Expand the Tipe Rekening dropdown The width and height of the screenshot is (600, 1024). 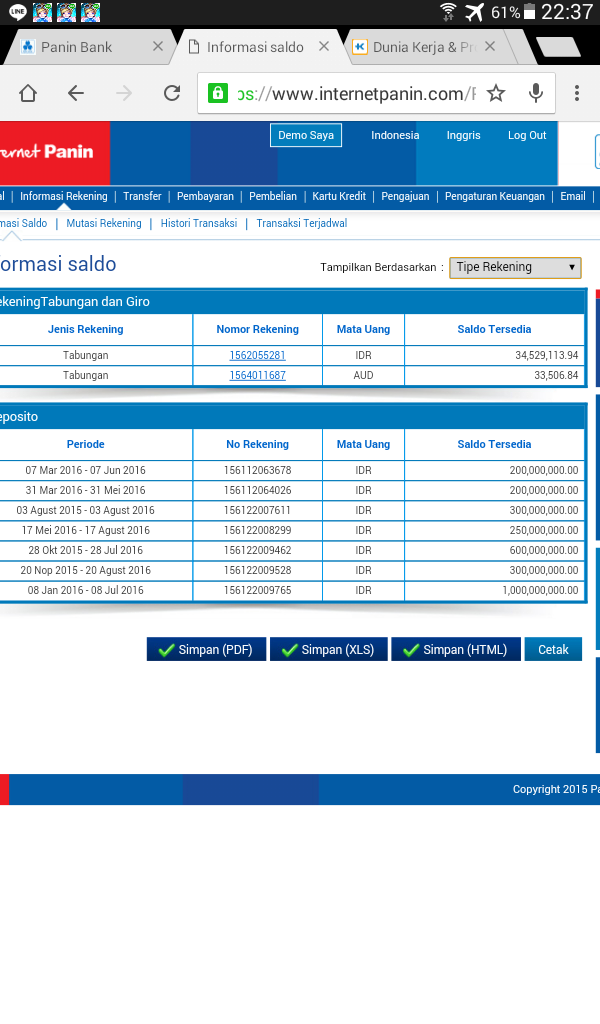tap(515, 267)
